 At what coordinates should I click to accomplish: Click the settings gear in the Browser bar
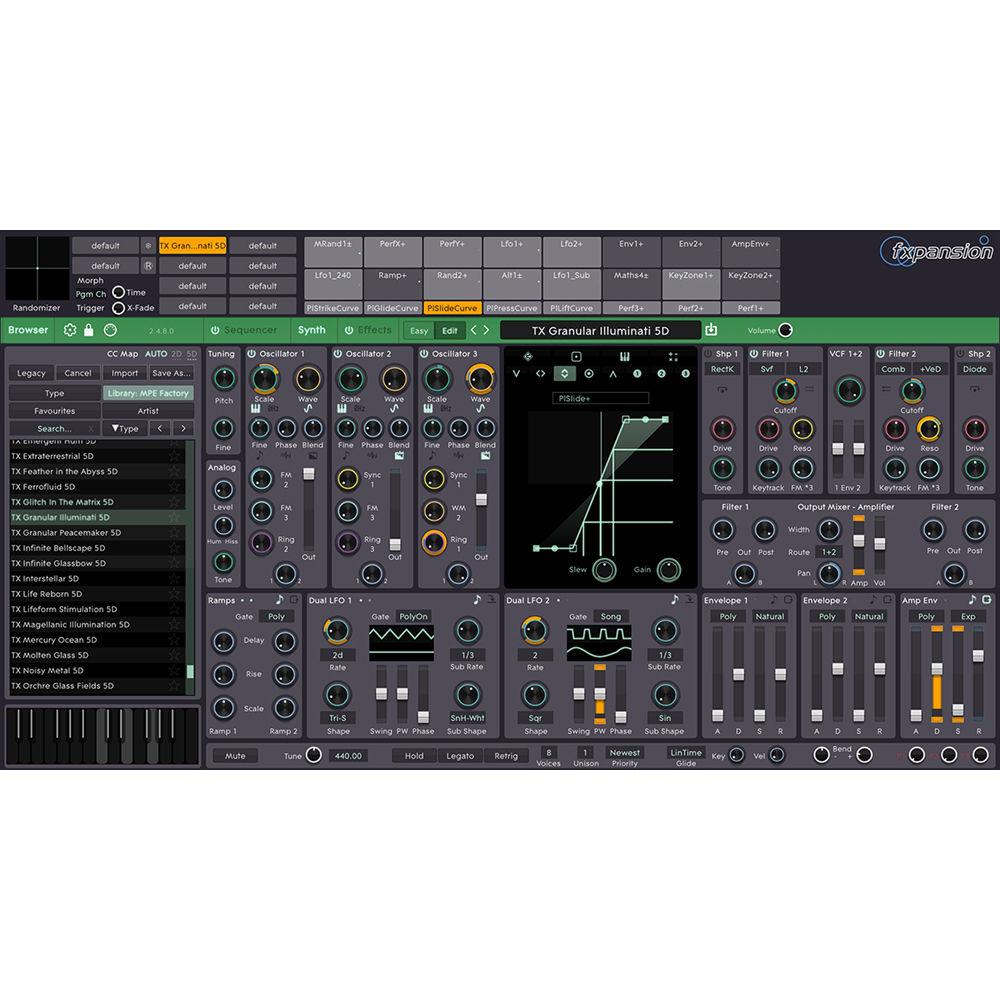tap(70, 330)
